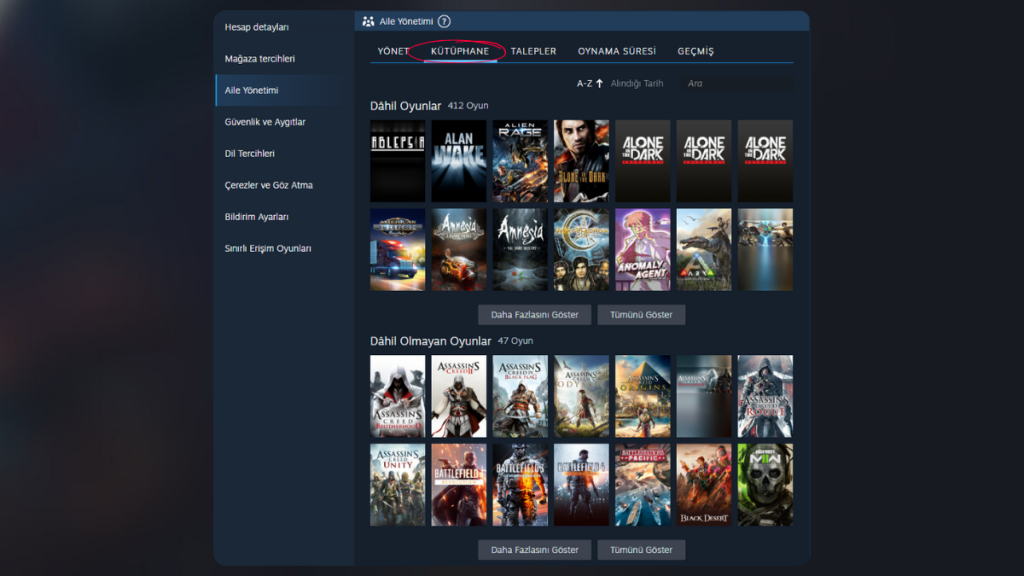The height and width of the screenshot is (576, 1024).
Task: Open Hesap detayları in the sidebar
Action: point(257,27)
